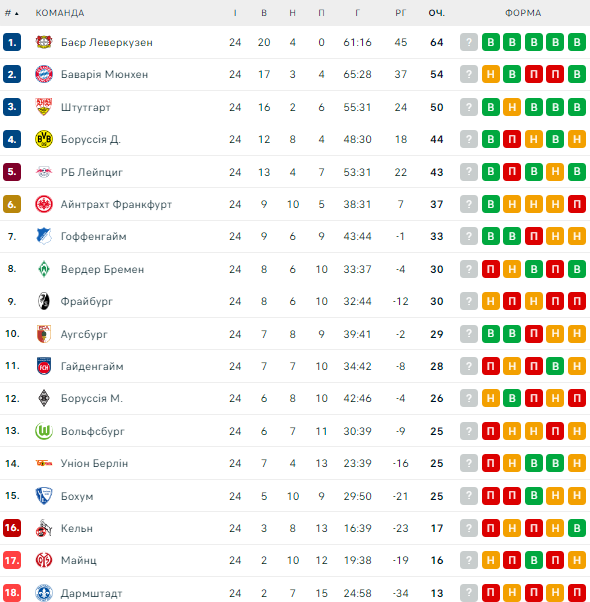Click the Wolfsburg green W logo
This screenshot has height=602, width=590.
click(x=44, y=431)
